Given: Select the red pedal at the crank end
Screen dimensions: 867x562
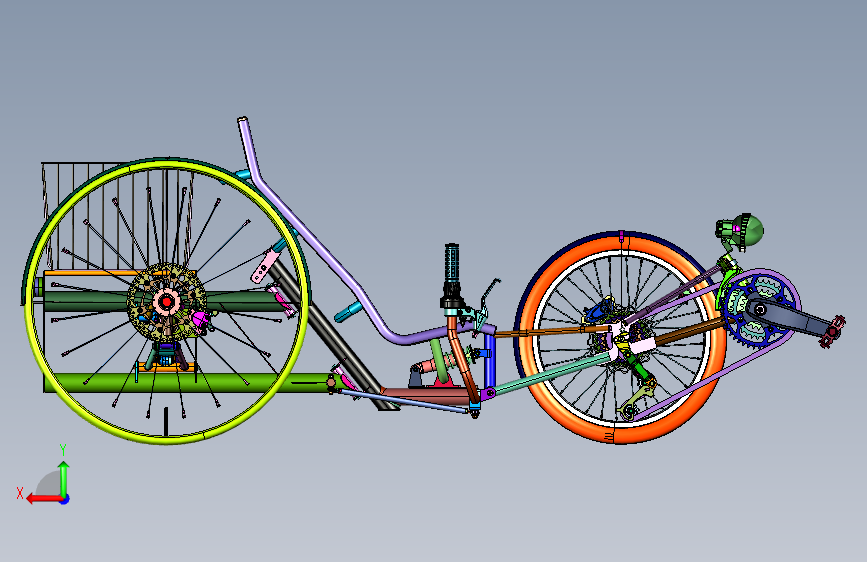Looking at the screenshot, I should click(833, 331).
